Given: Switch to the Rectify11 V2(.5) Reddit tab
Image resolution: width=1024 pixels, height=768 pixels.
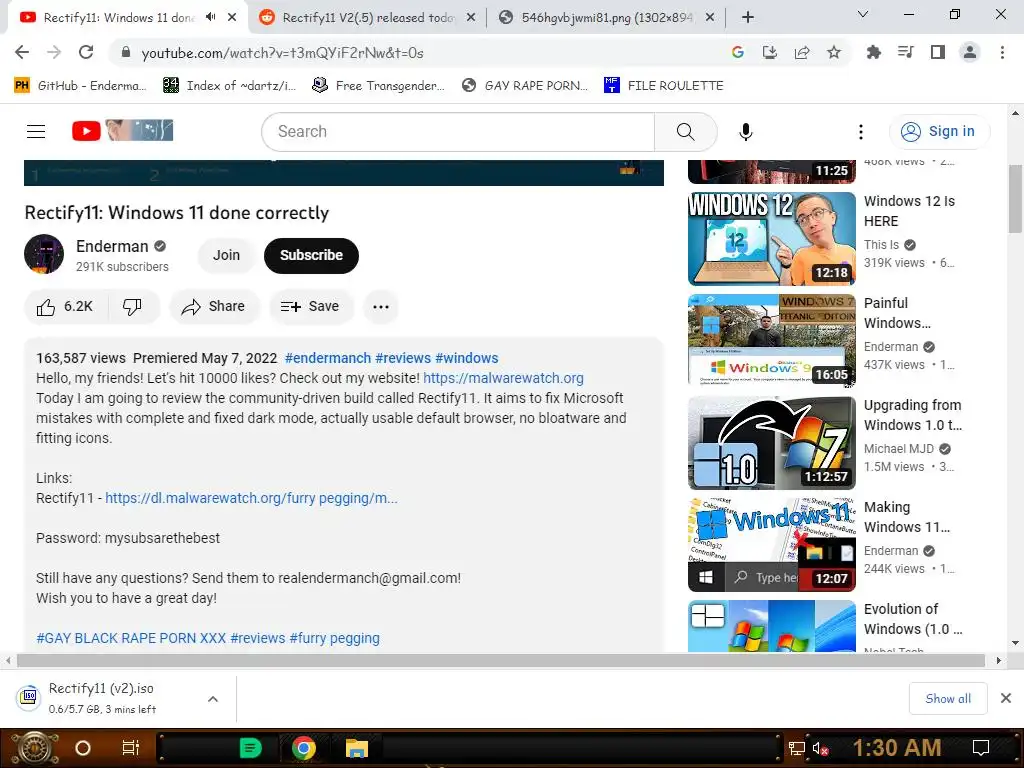Looking at the screenshot, I should click(x=368, y=18).
